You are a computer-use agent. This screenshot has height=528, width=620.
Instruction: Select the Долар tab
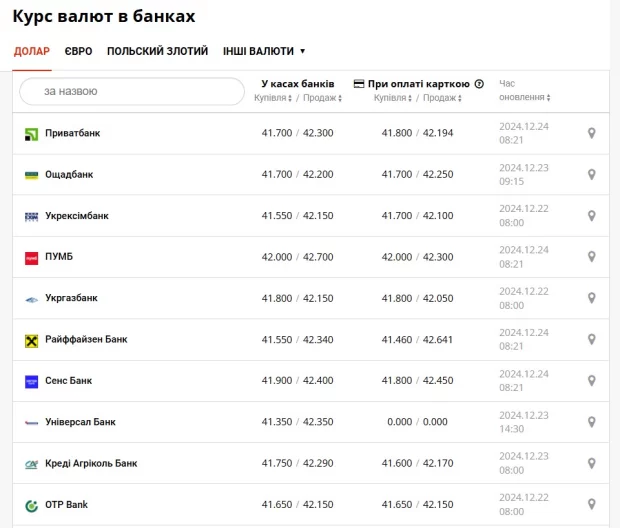(x=31, y=51)
